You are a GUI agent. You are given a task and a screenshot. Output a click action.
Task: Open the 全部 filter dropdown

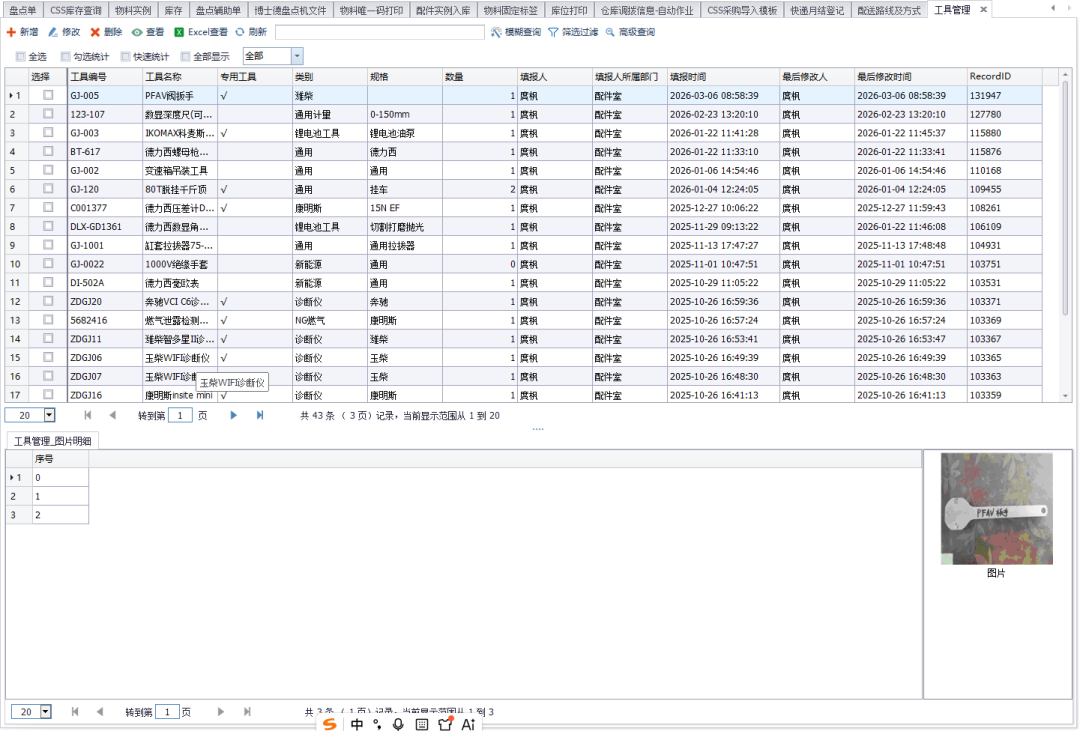[x=297, y=56]
